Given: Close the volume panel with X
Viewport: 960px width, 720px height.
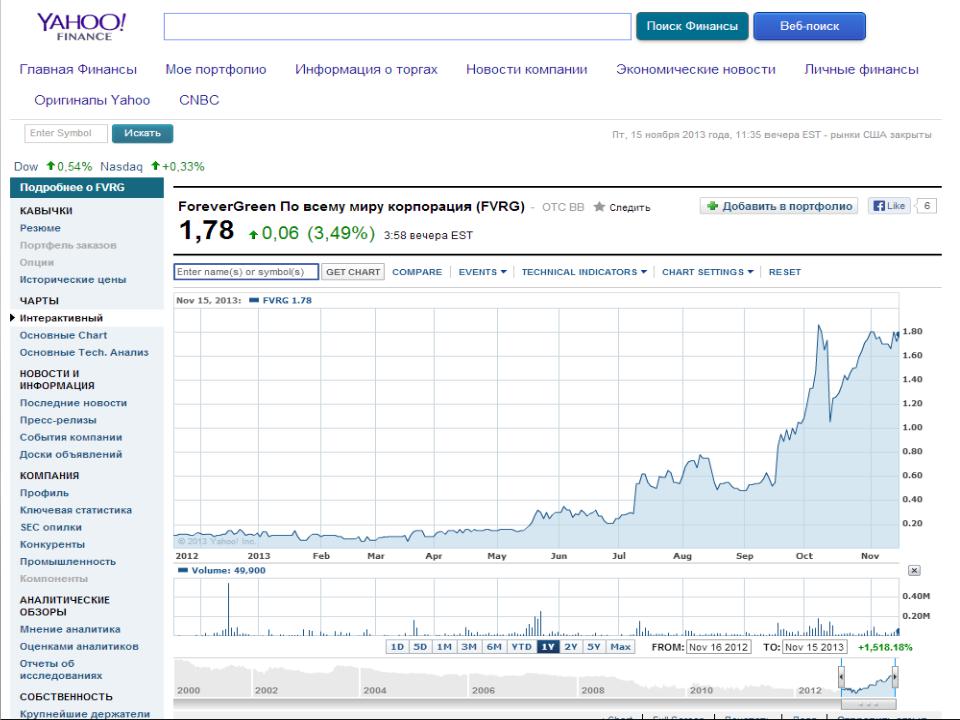Looking at the screenshot, I should pyautogui.click(x=914, y=571).
